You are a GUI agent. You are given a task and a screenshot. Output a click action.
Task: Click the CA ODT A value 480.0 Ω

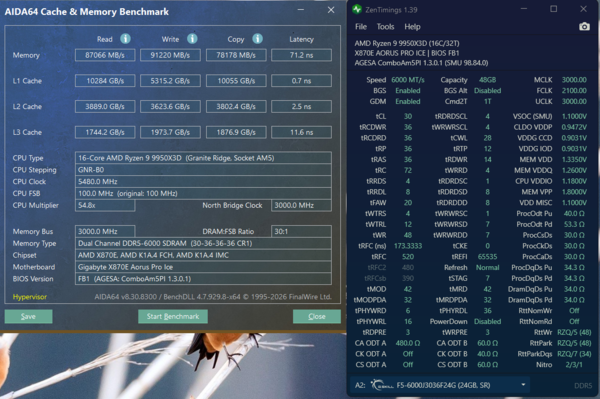tap(408, 343)
